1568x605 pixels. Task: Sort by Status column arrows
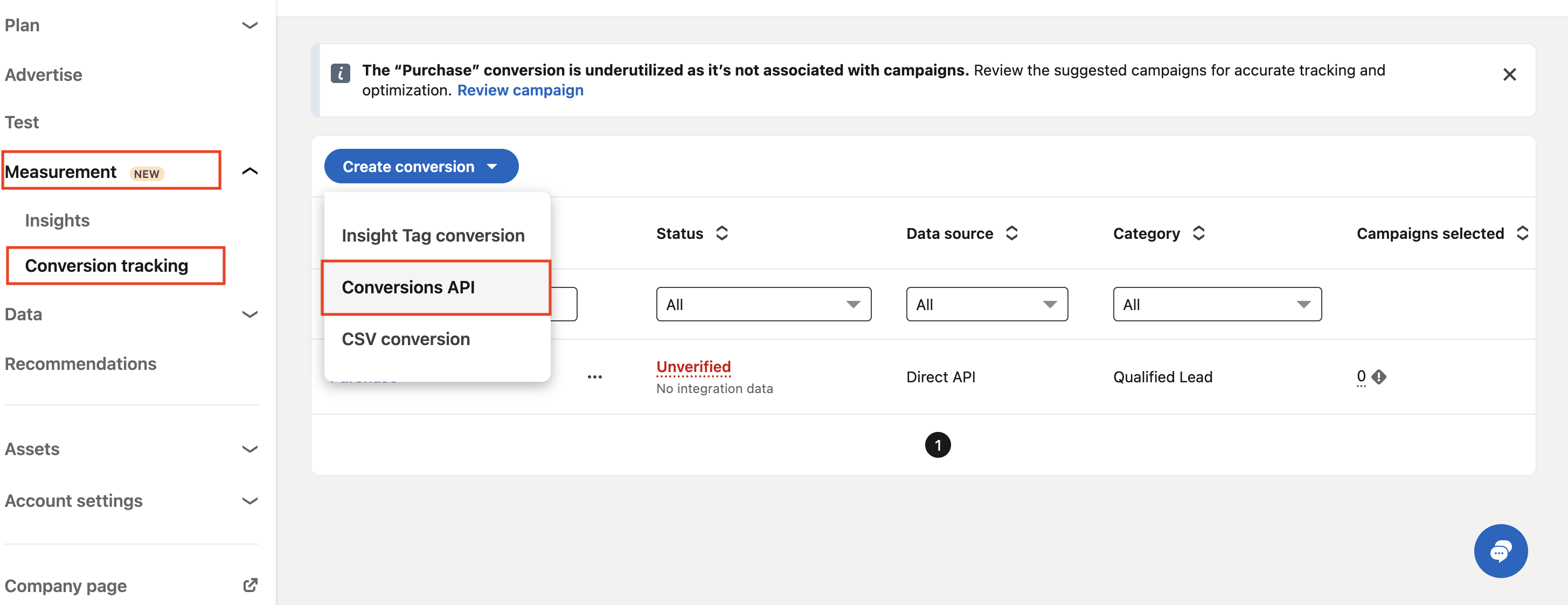click(722, 233)
